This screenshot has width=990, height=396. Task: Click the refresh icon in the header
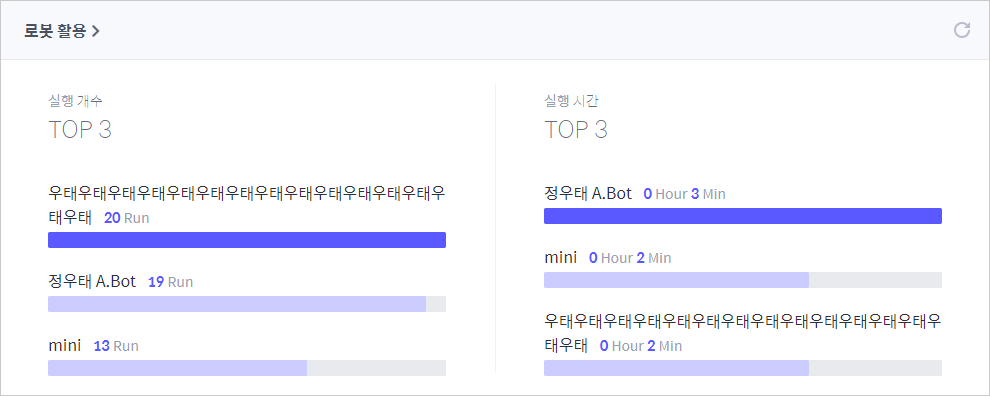tap(961, 30)
